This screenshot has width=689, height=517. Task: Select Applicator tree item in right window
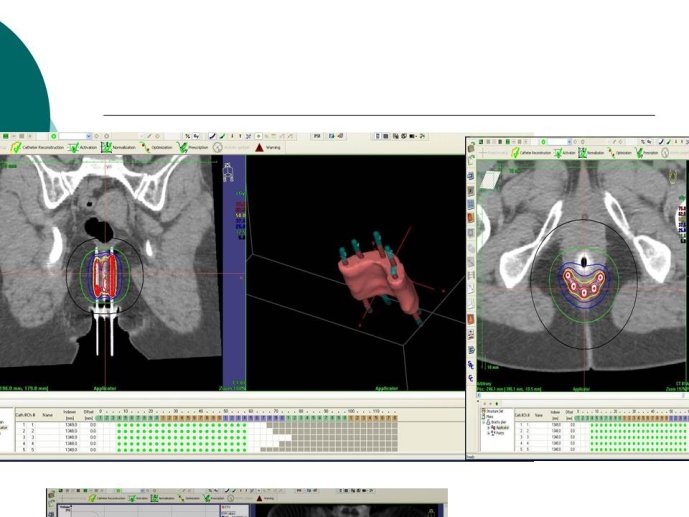tap(499, 427)
